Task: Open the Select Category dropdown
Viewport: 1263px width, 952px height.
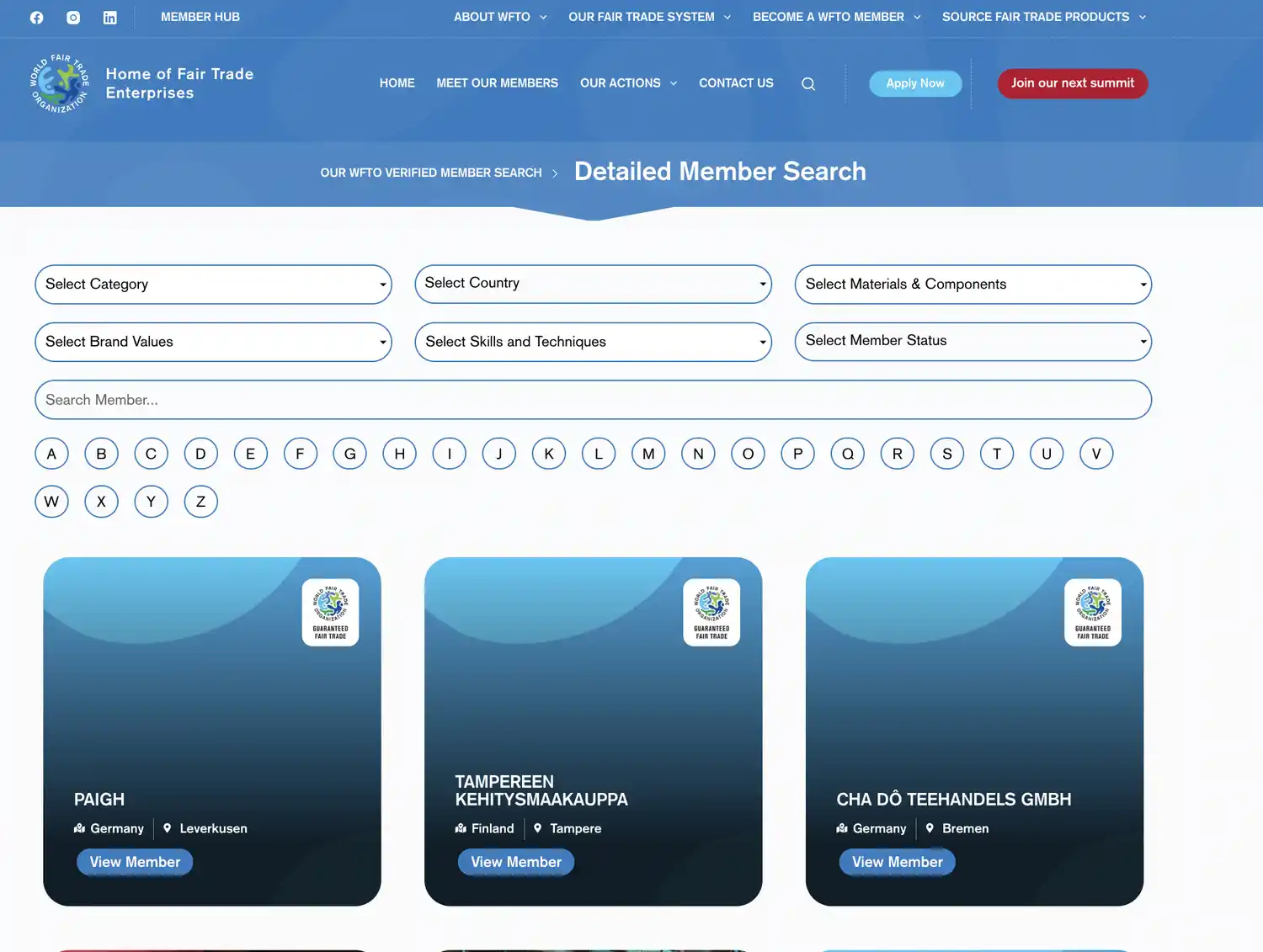Action: click(x=213, y=285)
